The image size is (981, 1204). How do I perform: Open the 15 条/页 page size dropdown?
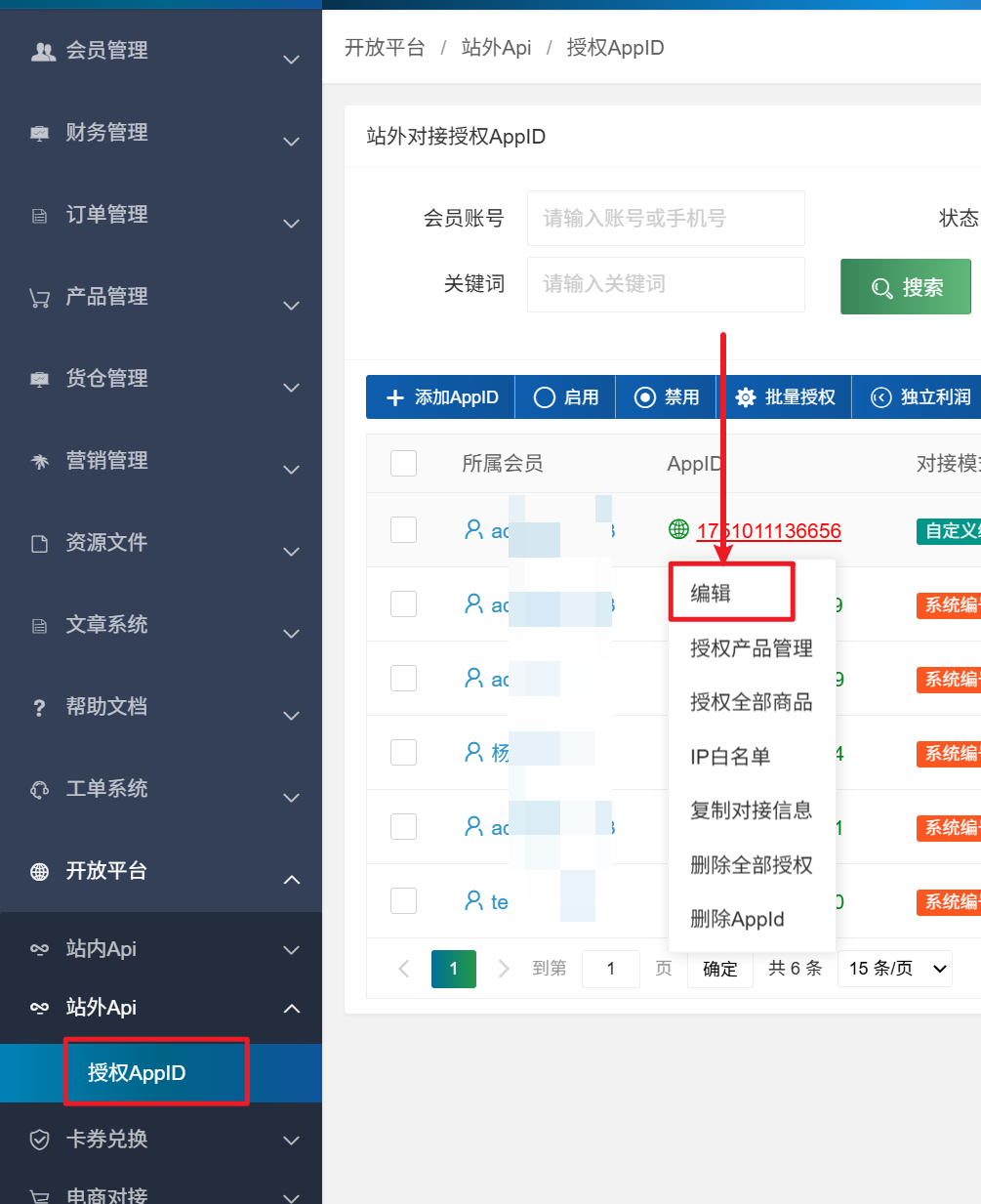point(895,969)
